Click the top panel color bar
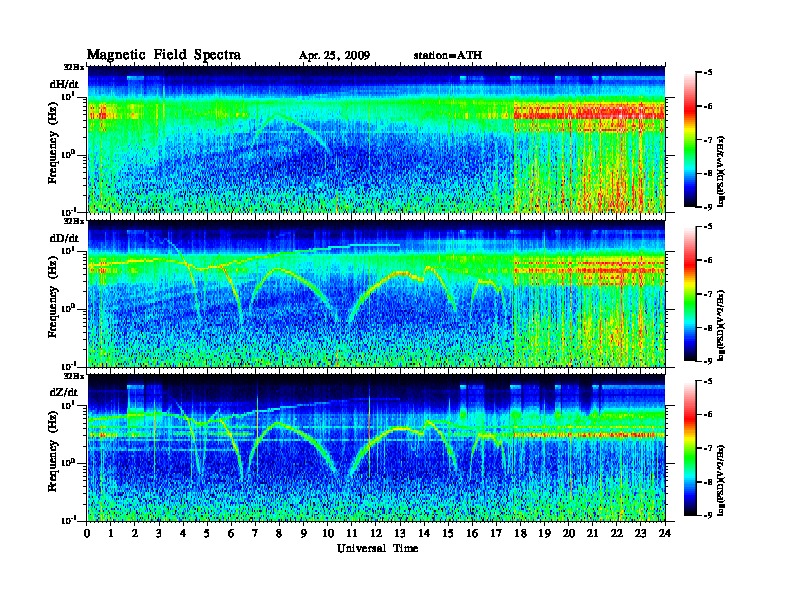 pyautogui.click(x=689, y=140)
